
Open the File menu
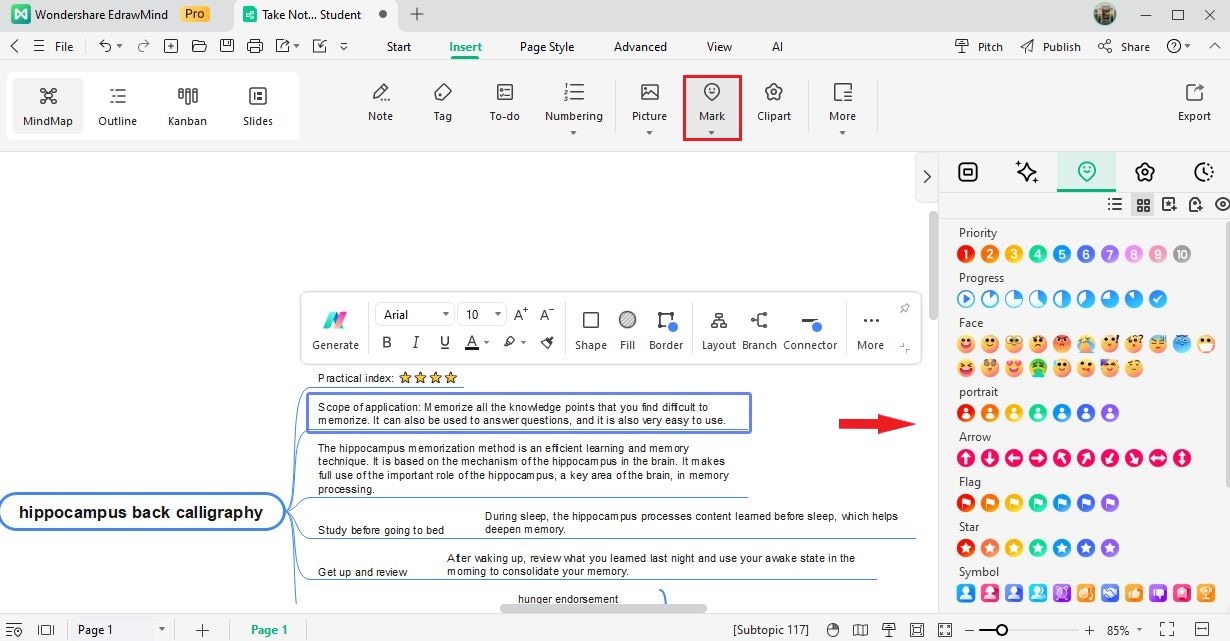pyautogui.click(x=63, y=47)
